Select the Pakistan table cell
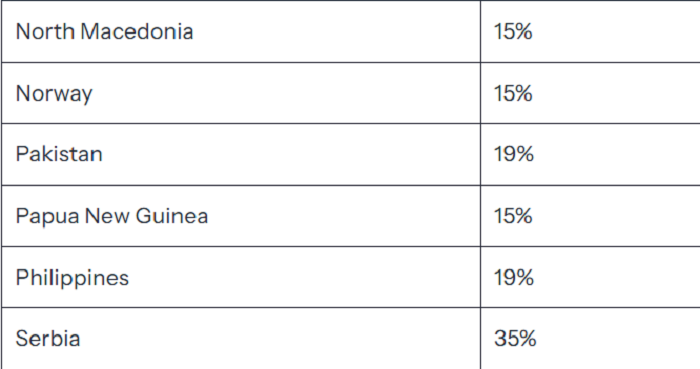The image size is (700, 369). click(241, 154)
